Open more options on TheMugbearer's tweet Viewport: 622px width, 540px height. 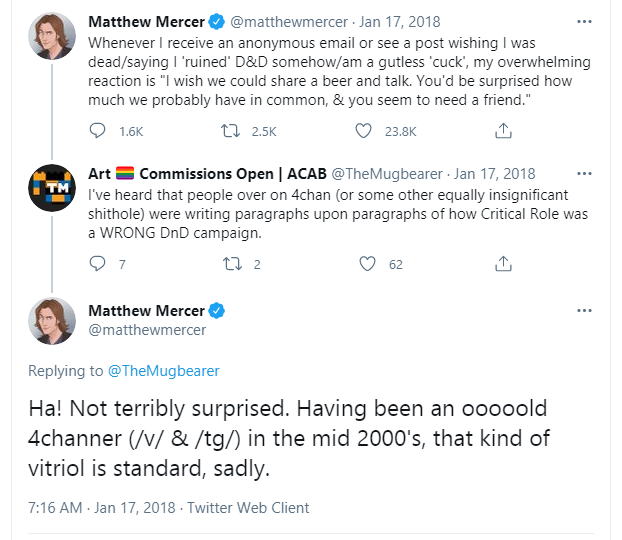point(585,174)
